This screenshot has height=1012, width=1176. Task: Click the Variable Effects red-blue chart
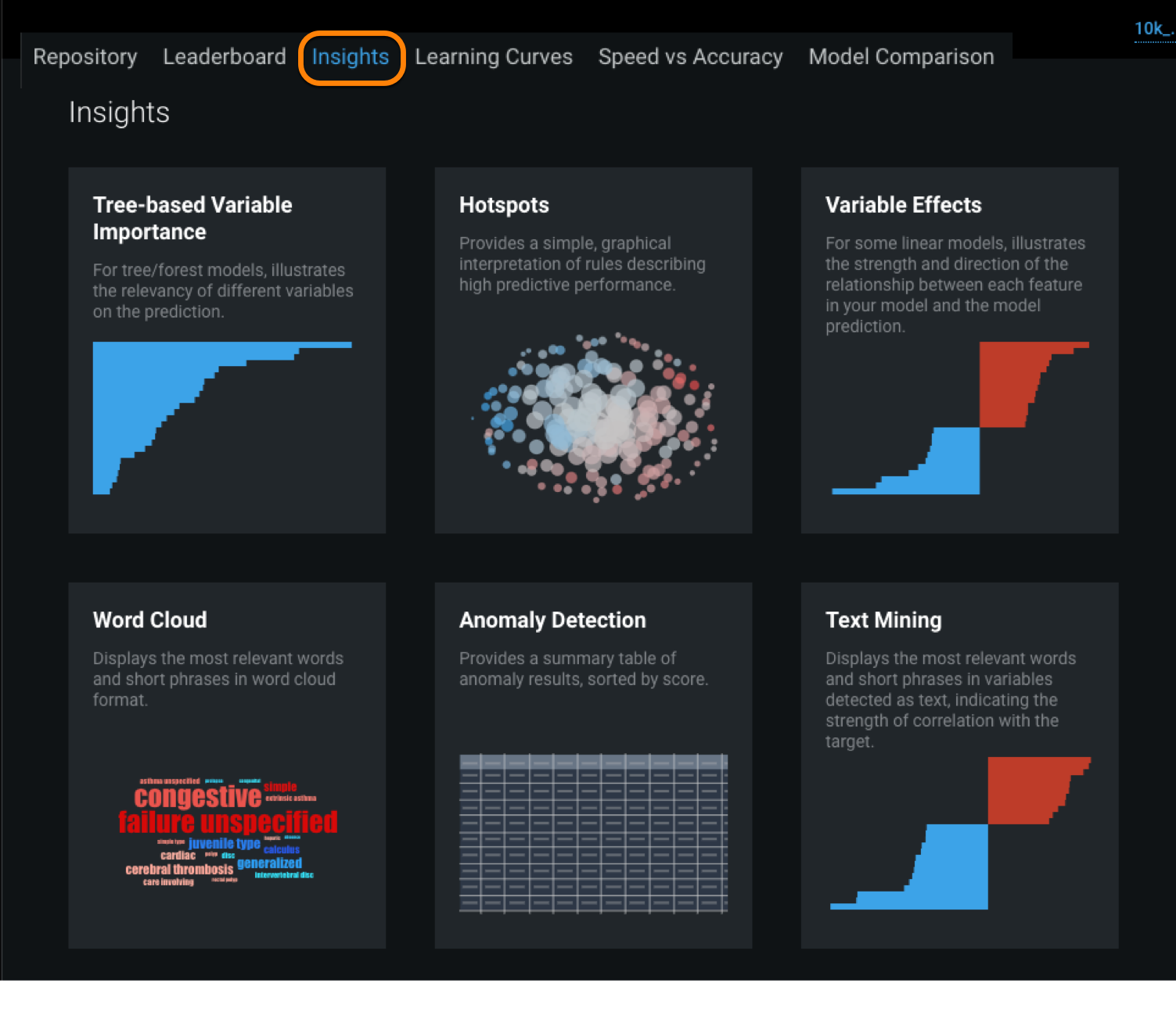(960, 418)
